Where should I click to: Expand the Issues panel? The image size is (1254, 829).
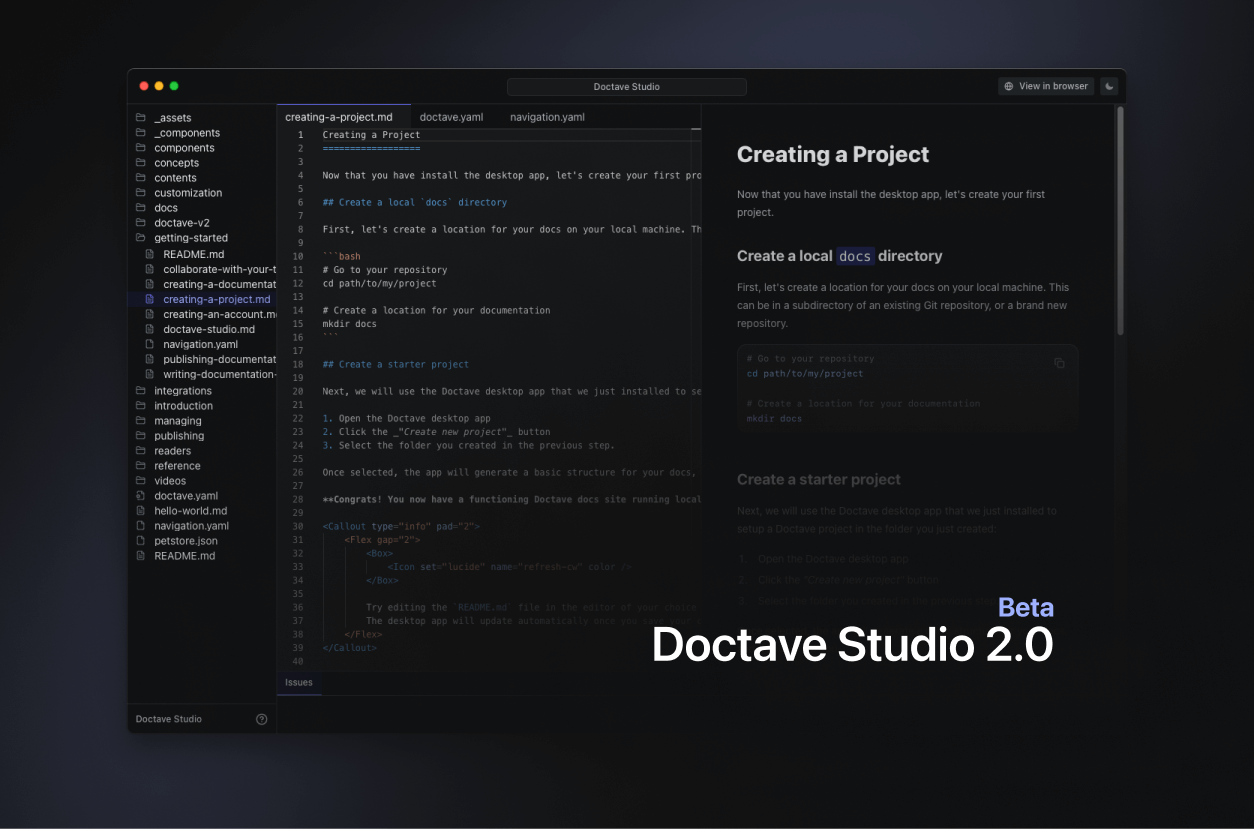point(298,682)
